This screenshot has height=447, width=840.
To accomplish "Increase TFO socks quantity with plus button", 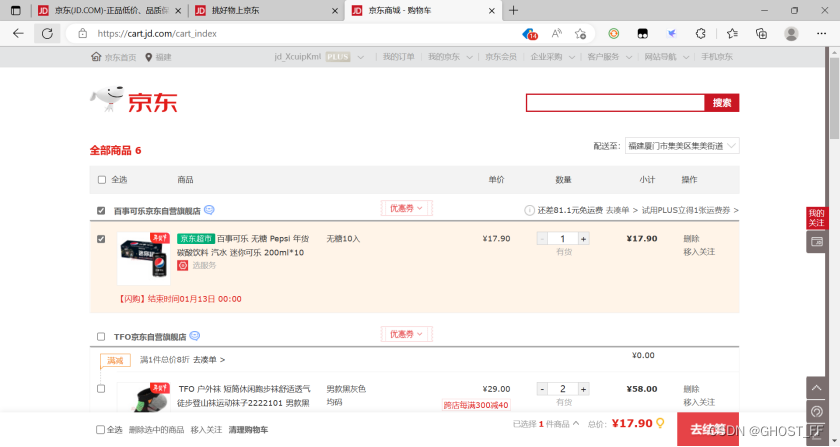I will pos(583,389).
